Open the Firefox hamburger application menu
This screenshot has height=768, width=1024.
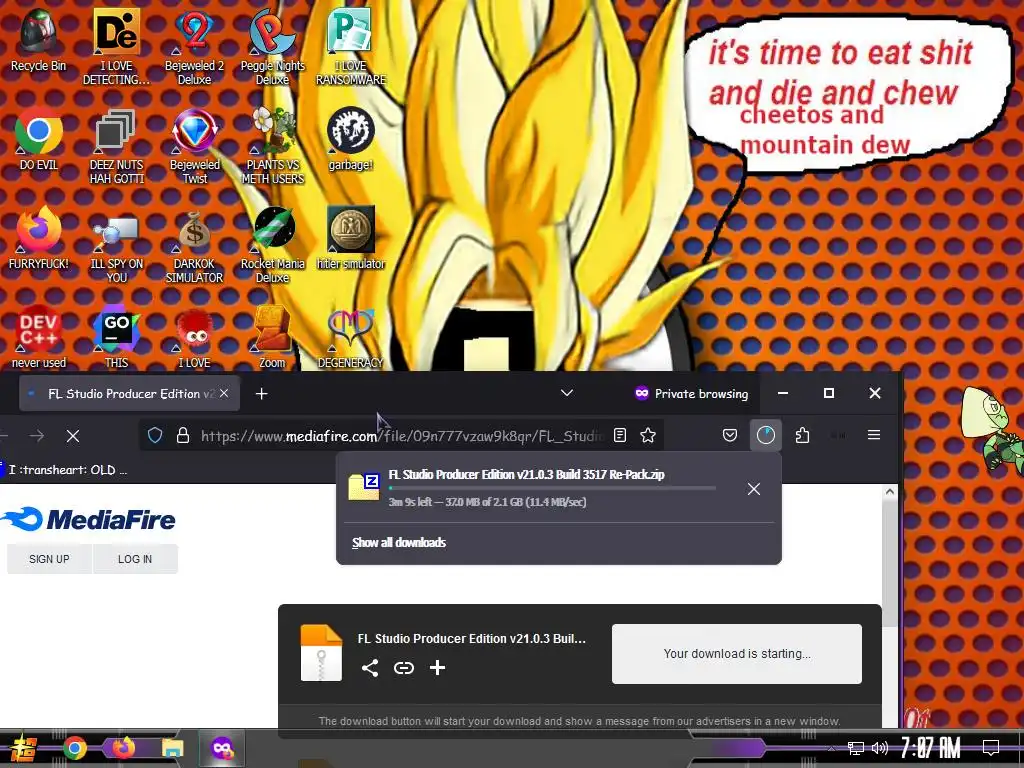pyautogui.click(x=874, y=435)
